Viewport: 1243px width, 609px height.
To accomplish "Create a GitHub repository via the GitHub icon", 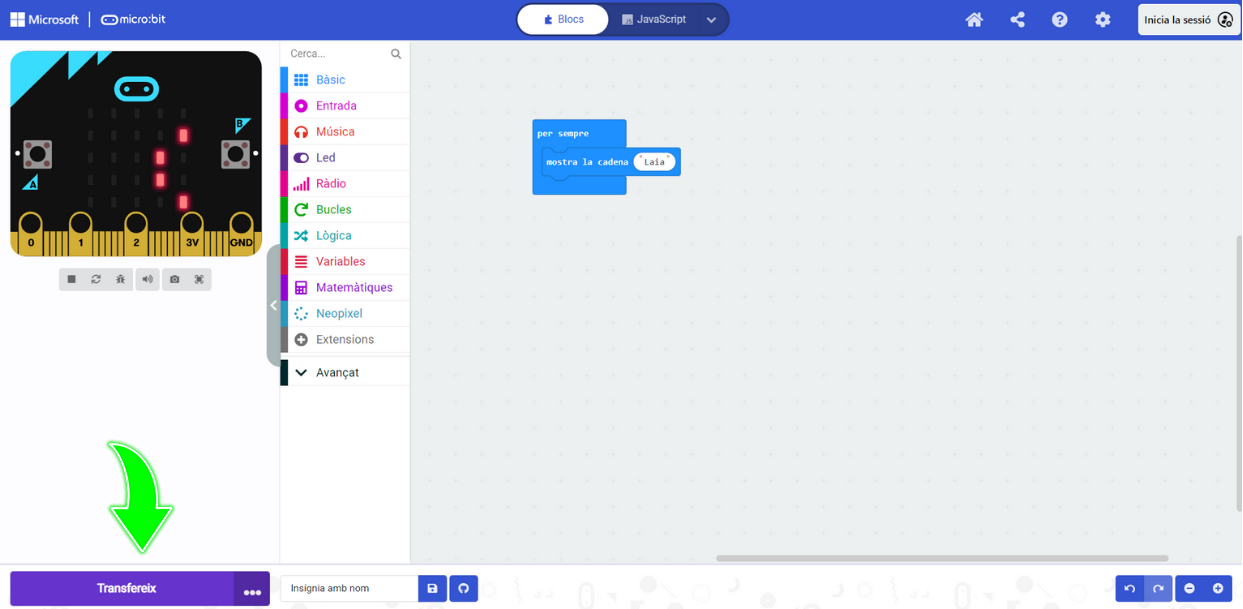I will click(463, 589).
